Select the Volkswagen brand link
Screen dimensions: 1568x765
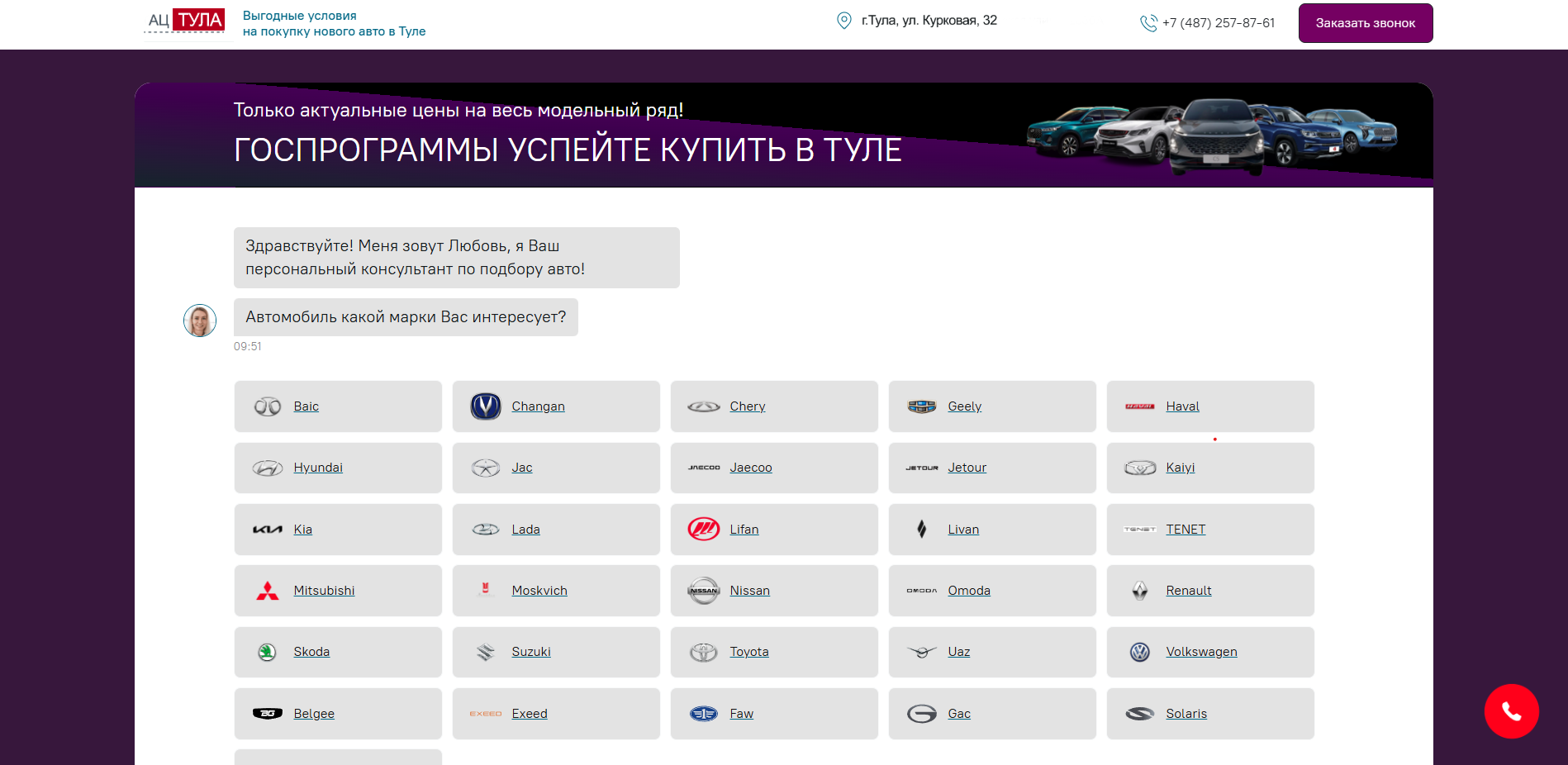click(1202, 652)
